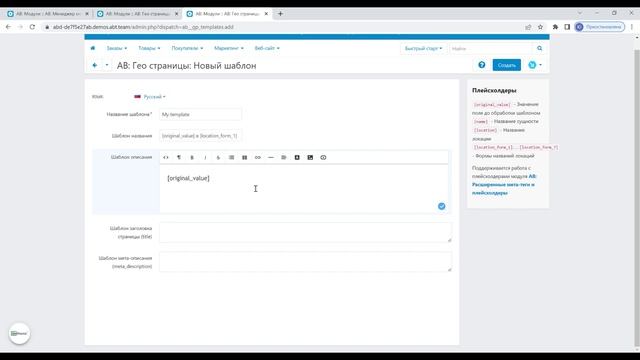Expand the Быстрый старт dropdown
Screen dimensions: 640x360
[423, 48]
